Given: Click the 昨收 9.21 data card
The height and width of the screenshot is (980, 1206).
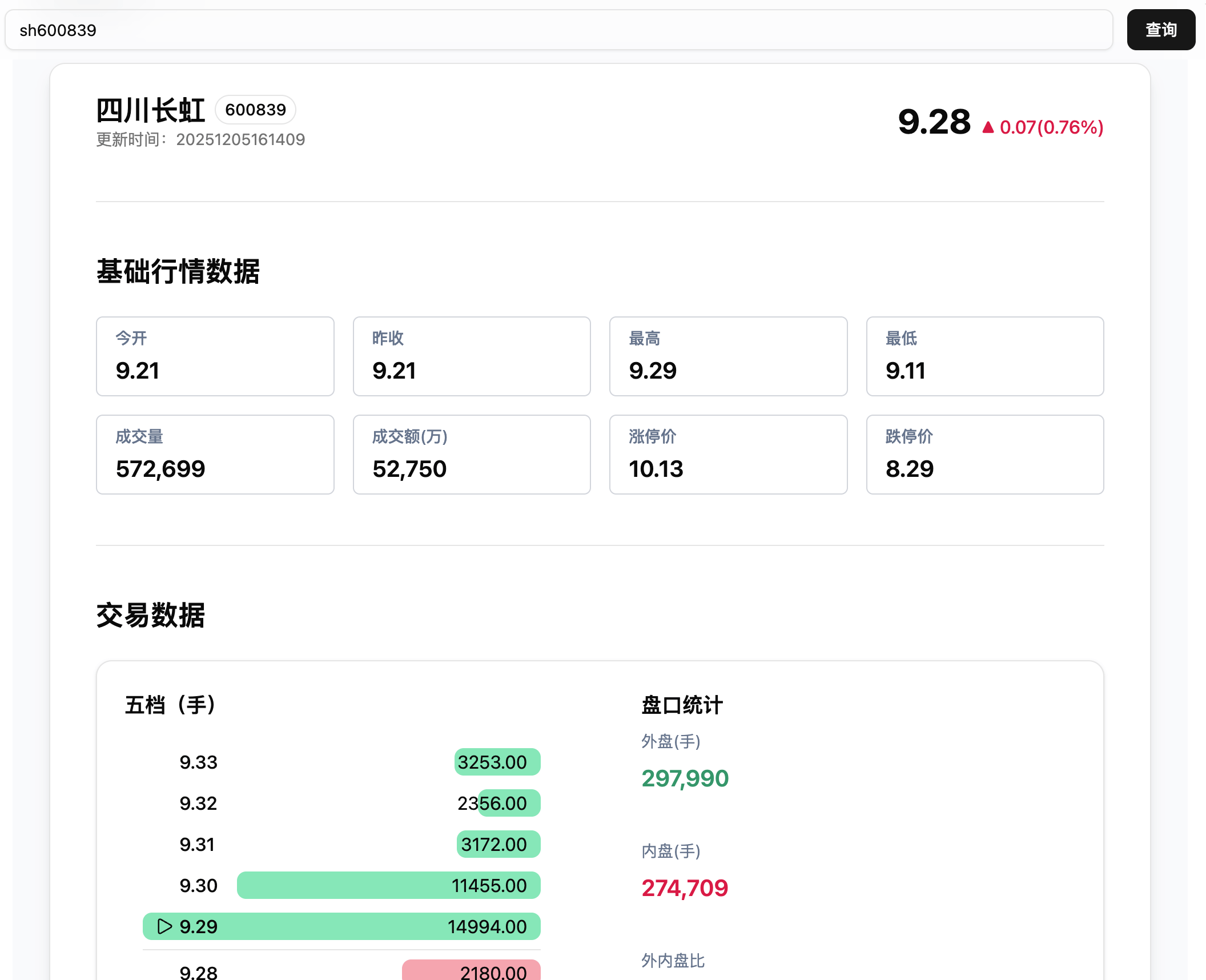Looking at the screenshot, I should point(471,356).
